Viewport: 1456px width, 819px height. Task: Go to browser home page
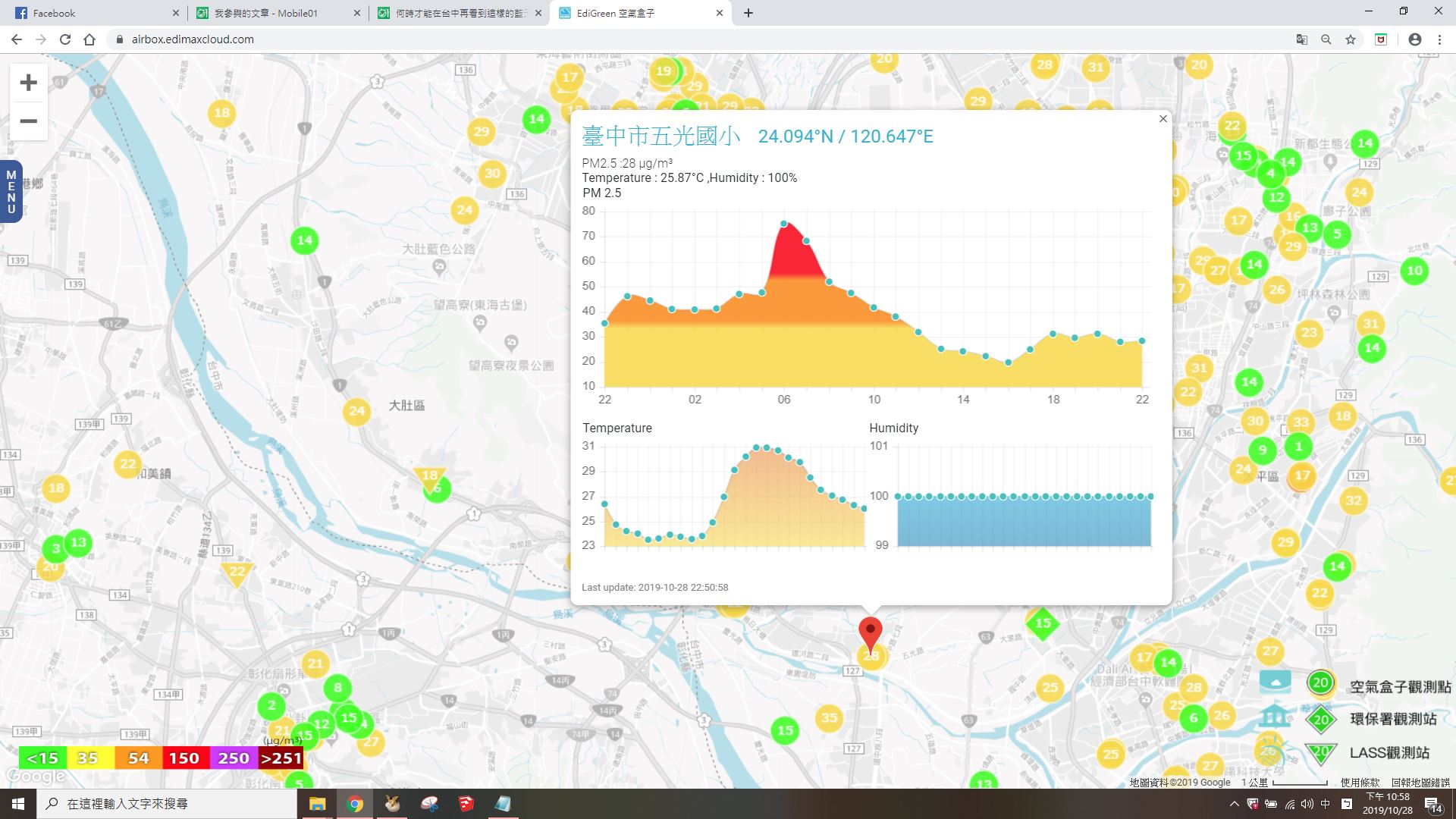89,39
